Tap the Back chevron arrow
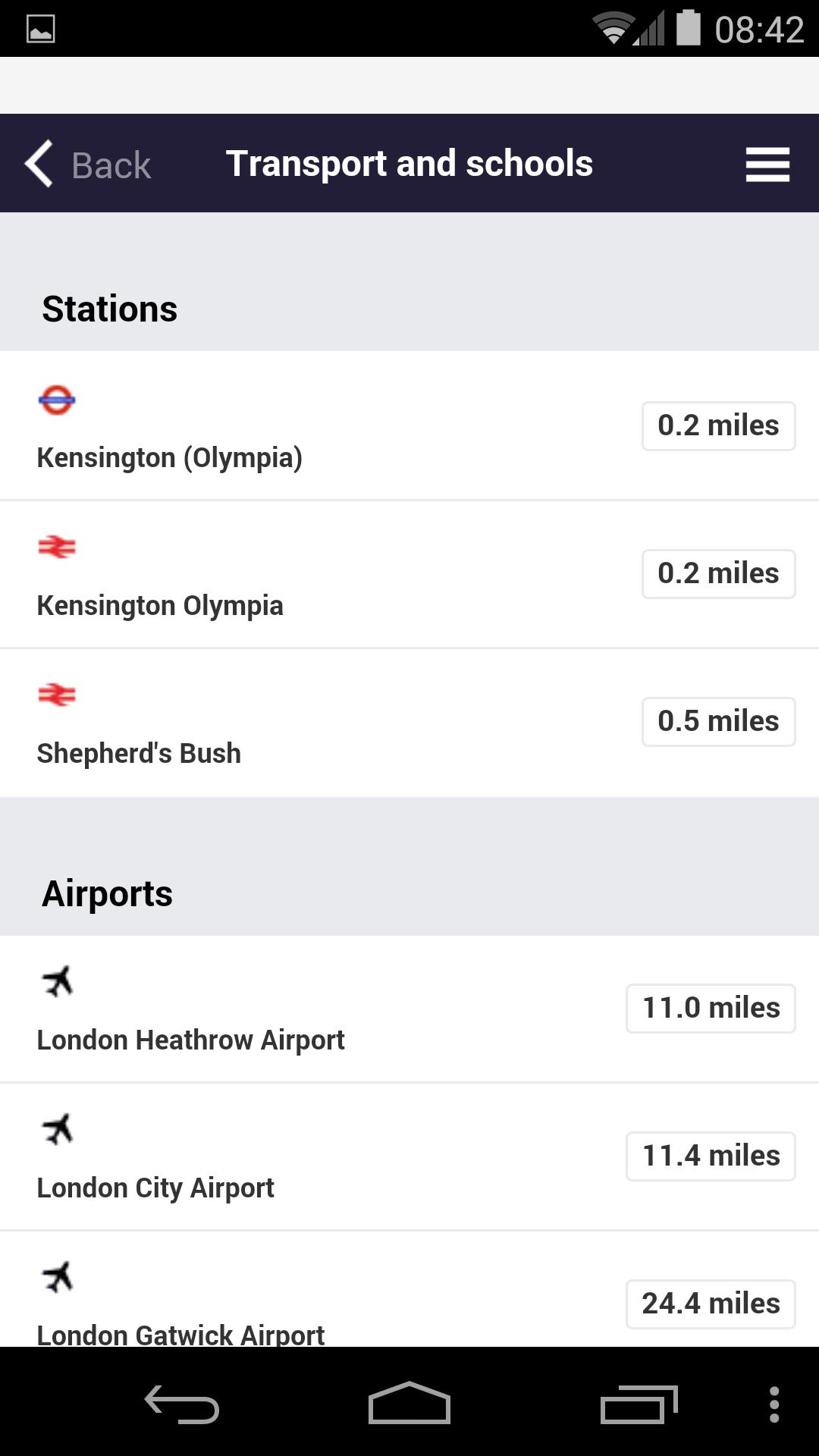The image size is (819, 1456). pos(39,163)
